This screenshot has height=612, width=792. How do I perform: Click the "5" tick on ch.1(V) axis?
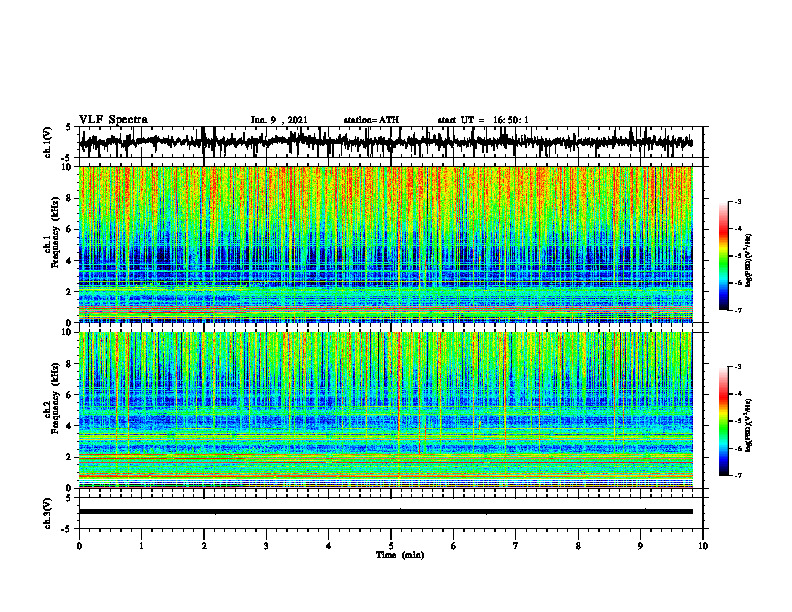(x=68, y=128)
